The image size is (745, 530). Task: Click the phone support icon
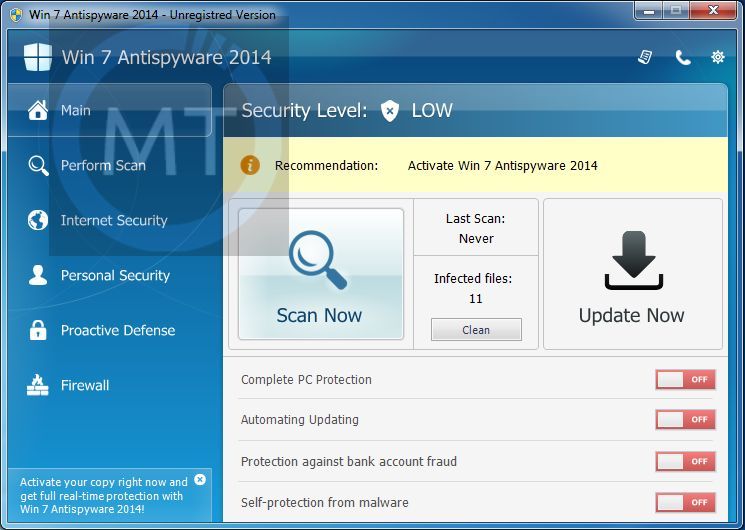[683, 58]
